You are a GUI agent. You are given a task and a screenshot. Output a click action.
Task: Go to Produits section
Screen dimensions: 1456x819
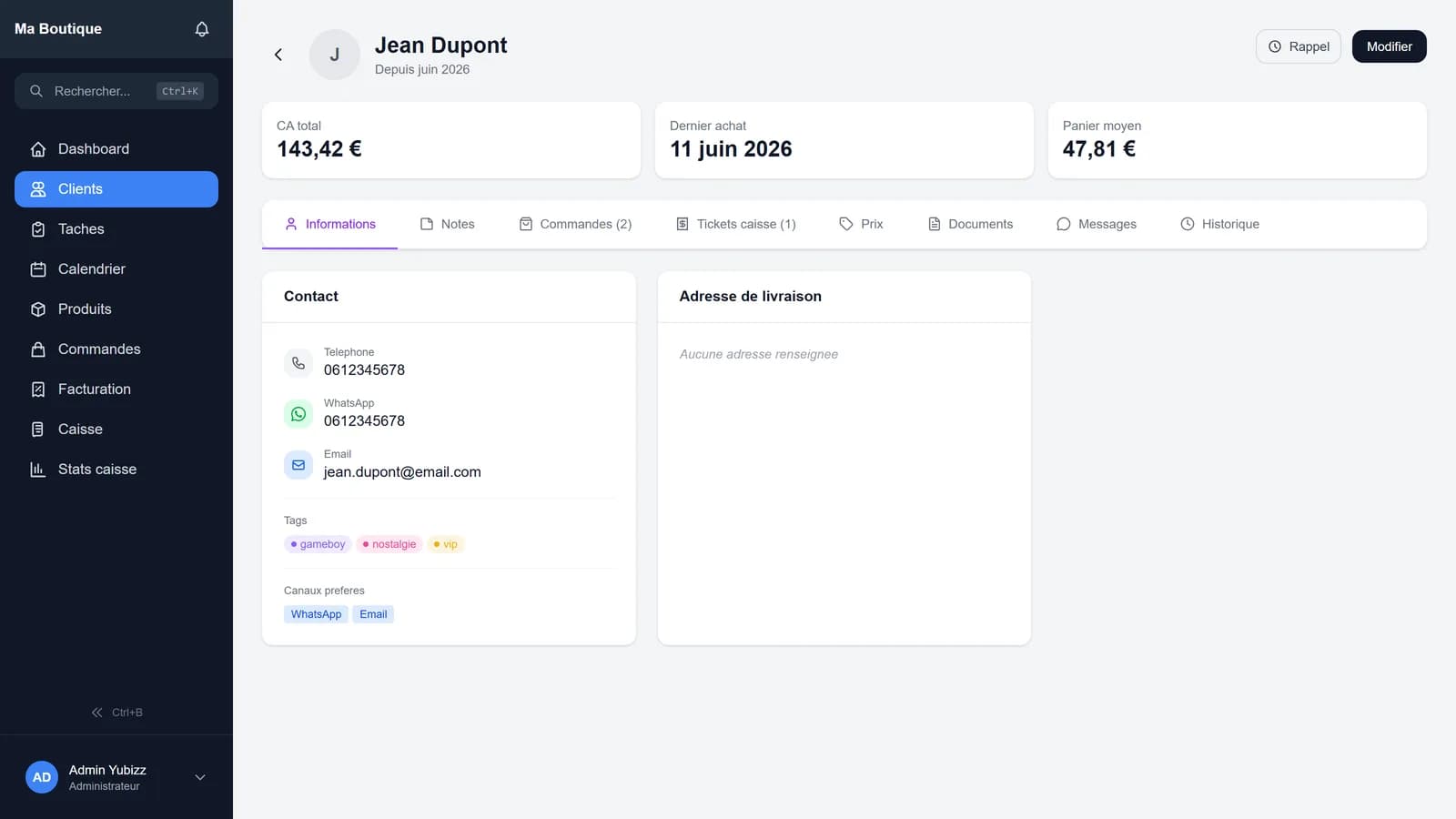click(x=116, y=309)
